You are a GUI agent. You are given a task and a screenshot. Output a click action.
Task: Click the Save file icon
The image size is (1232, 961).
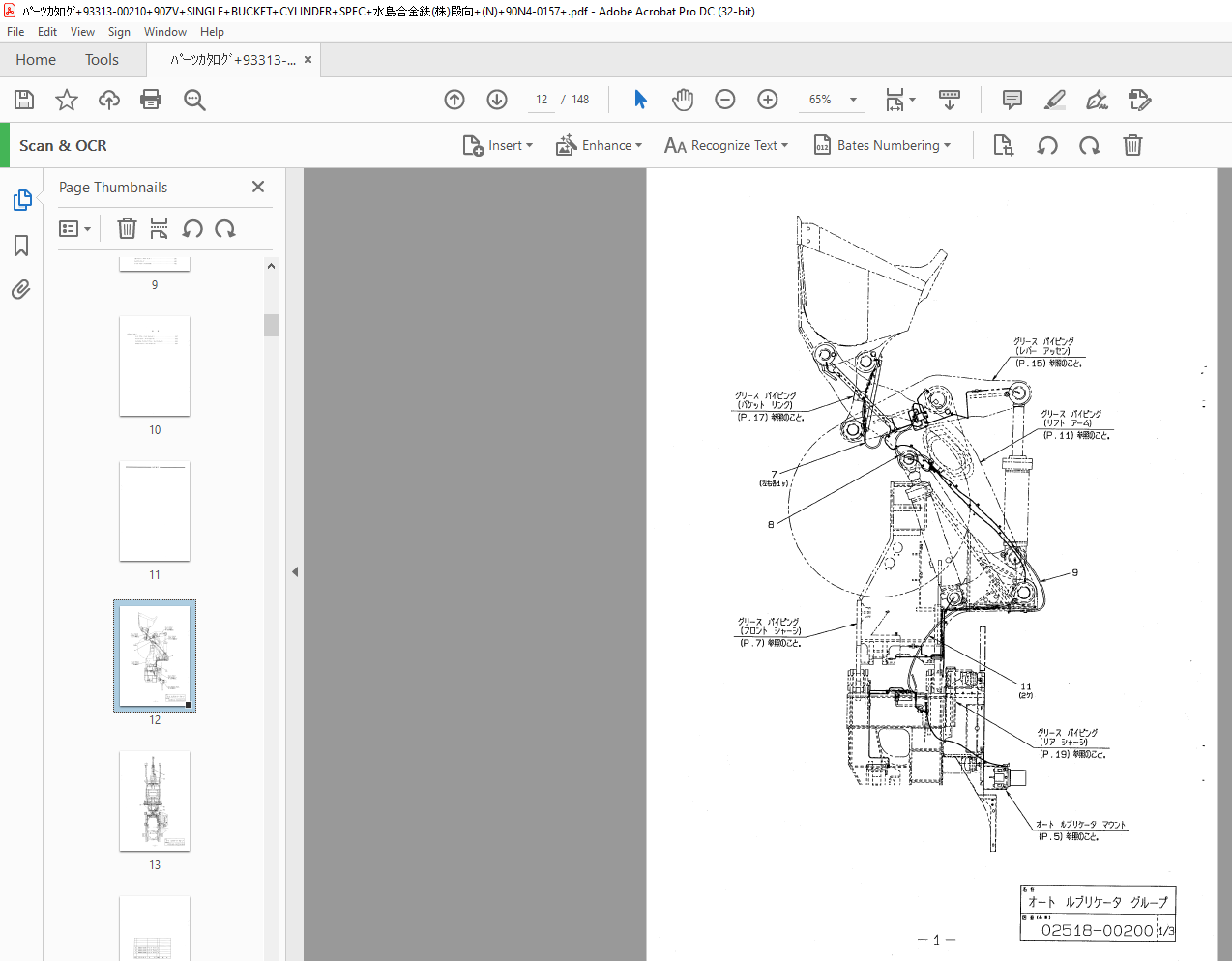point(24,100)
